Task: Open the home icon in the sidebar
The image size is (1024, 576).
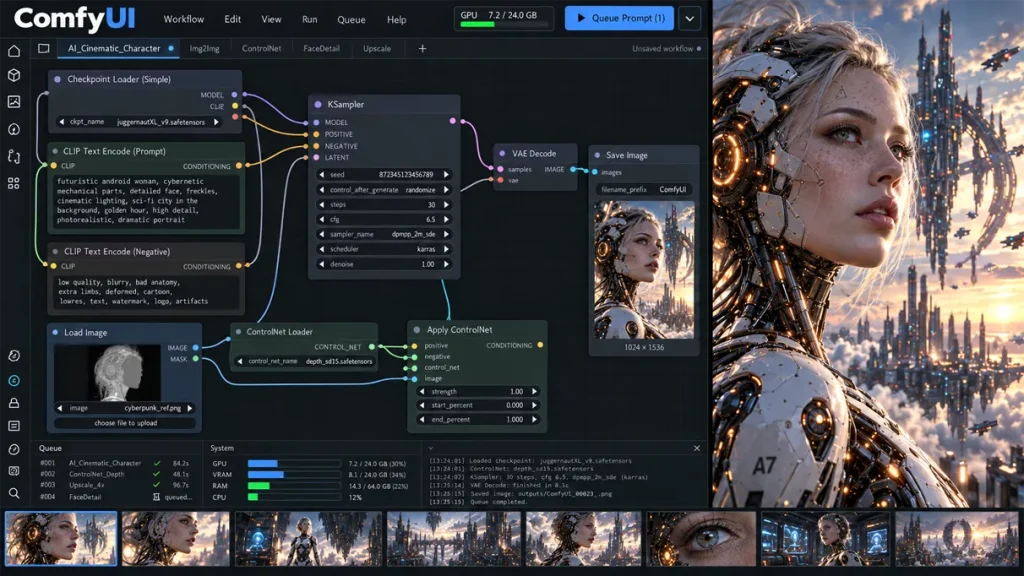Action: (14, 51)
